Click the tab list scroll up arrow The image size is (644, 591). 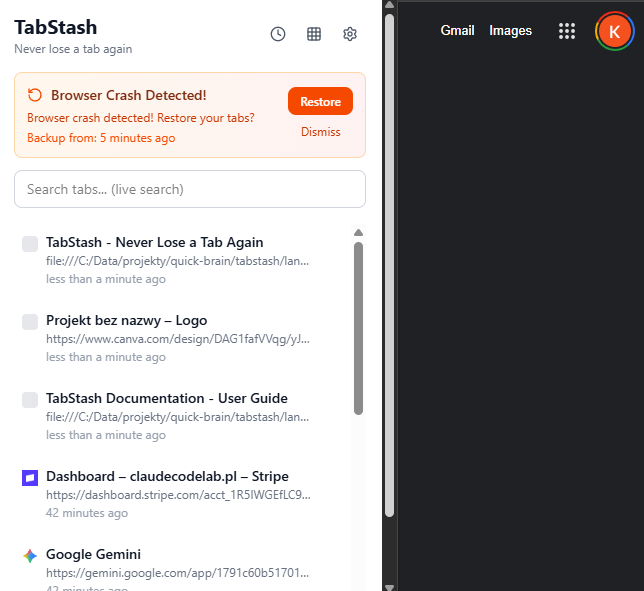358,234
